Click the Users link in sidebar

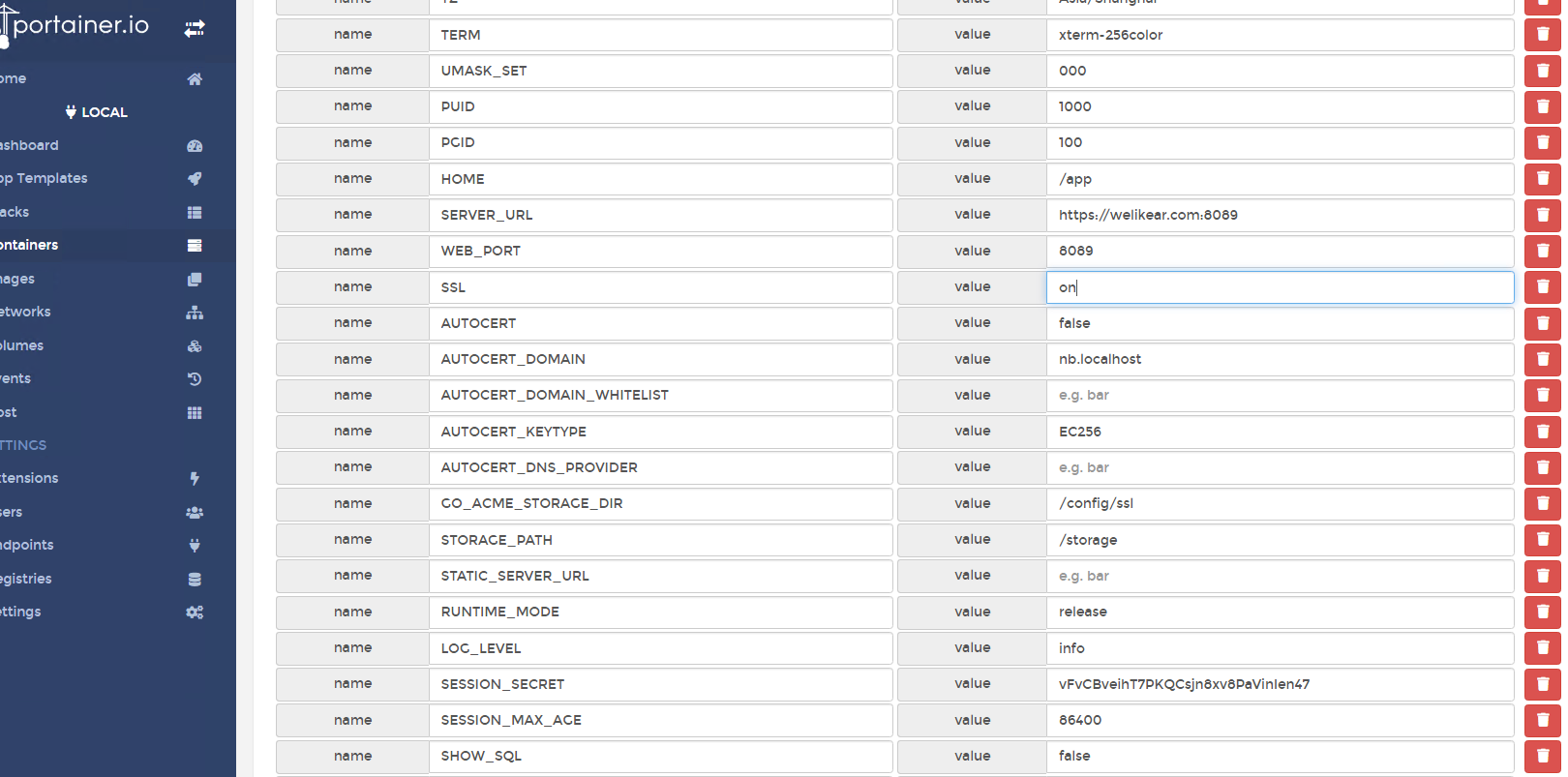12,512
